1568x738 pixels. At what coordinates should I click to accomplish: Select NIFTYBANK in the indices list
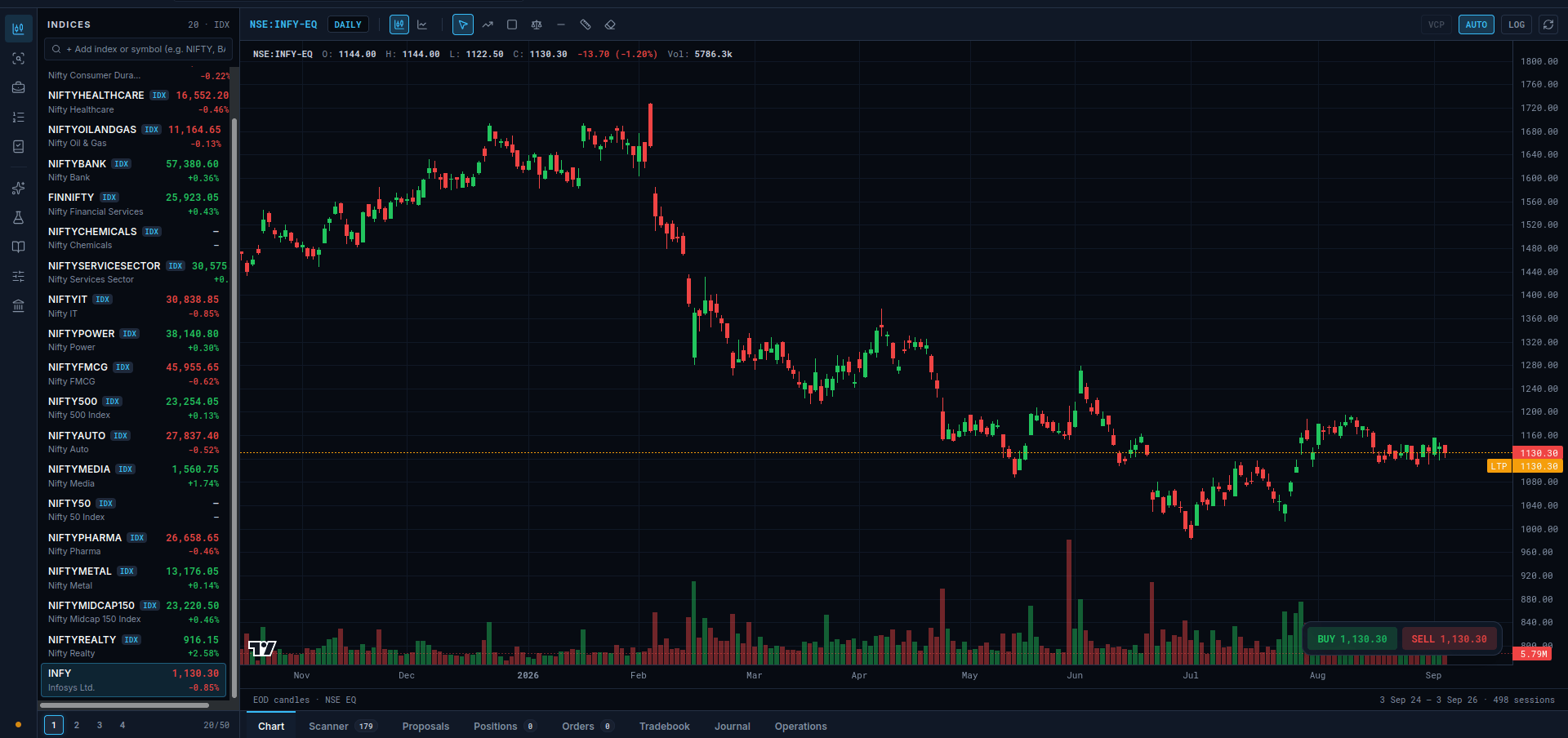coord(134,170)
